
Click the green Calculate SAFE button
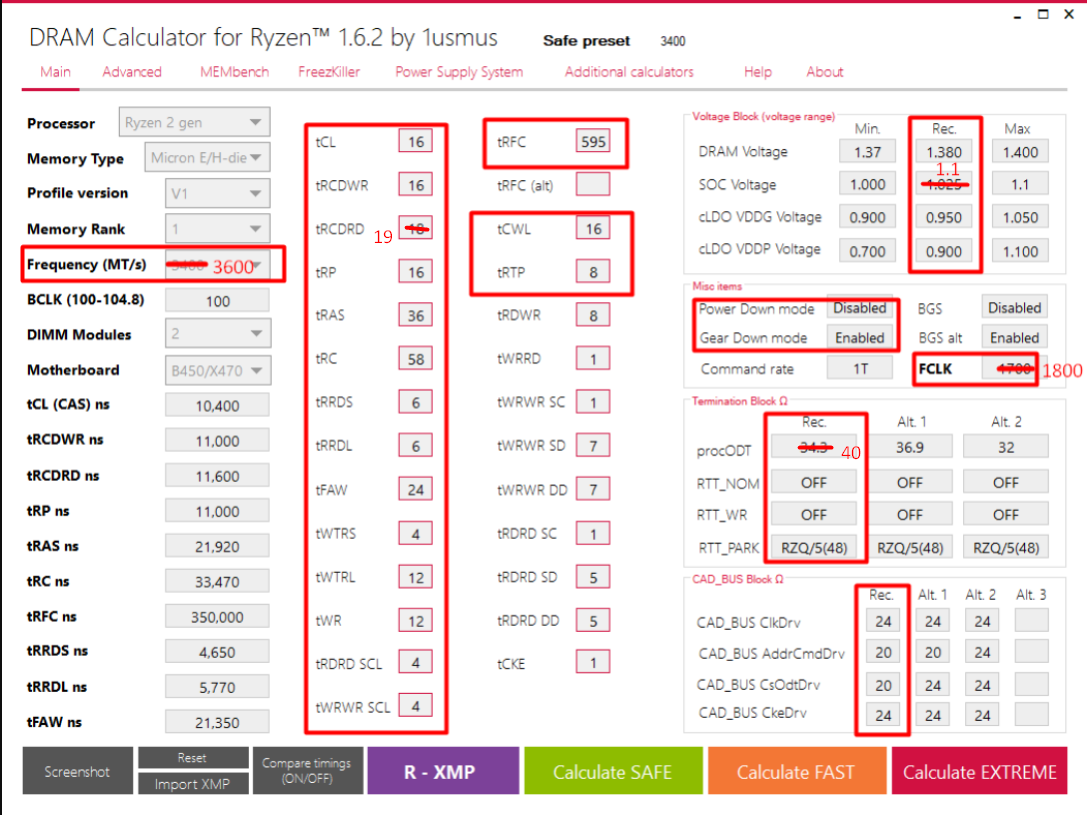coord(613,771)
